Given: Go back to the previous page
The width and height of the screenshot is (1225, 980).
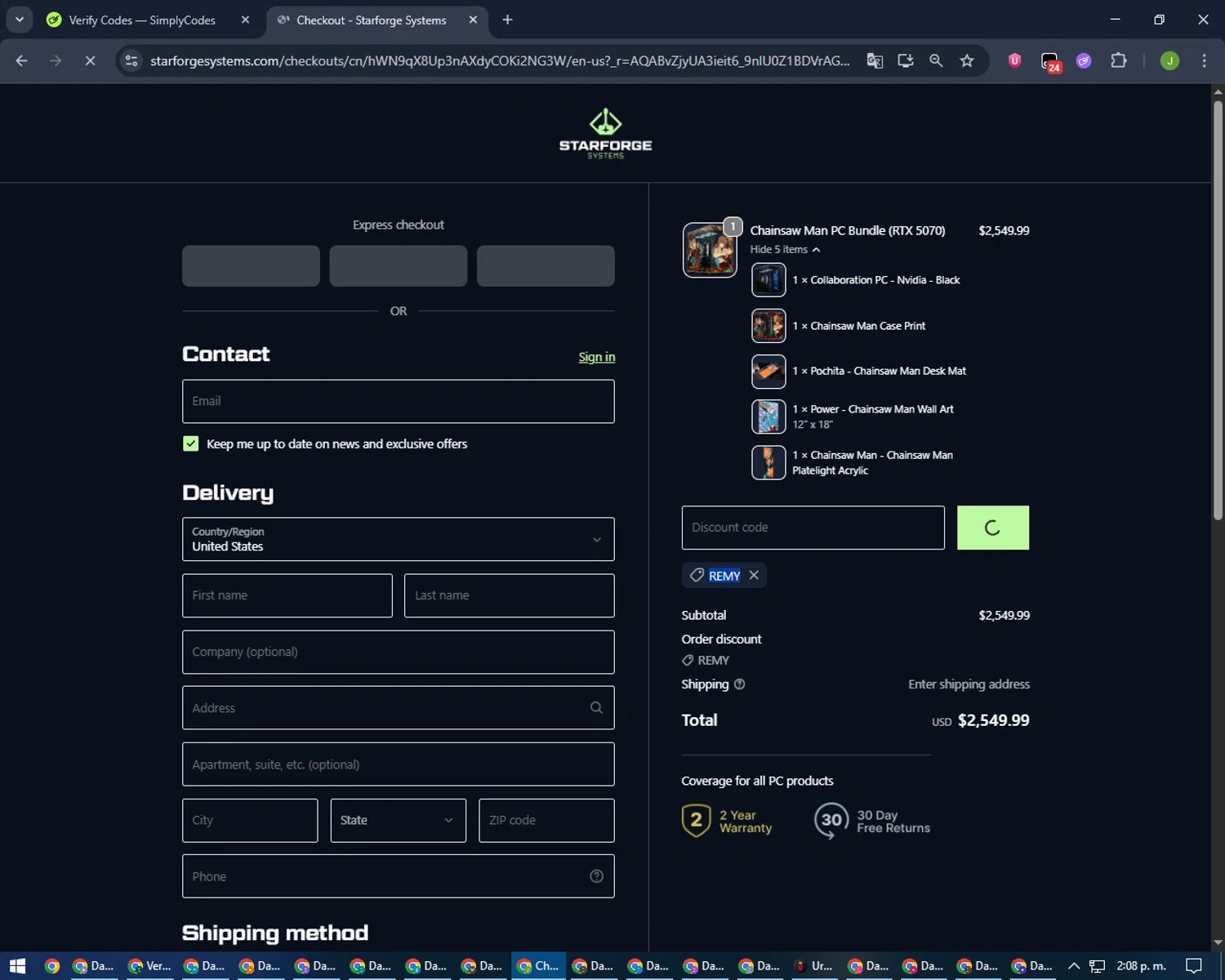Looking at the screenshot, I should click(x=22, y=60).
